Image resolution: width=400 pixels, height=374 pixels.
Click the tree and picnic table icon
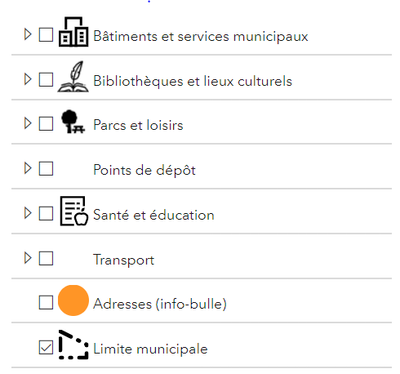(x=73, y=122)
